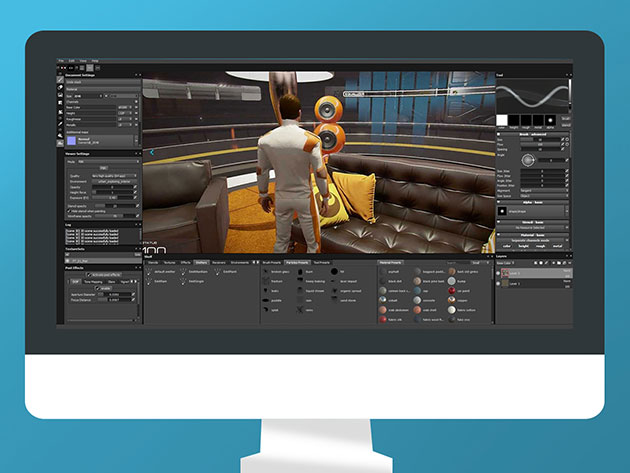The height and width of the screenshot is (473, 630).
Task: Select the Projection tool in left toolbar
Action: click(60, 95)
